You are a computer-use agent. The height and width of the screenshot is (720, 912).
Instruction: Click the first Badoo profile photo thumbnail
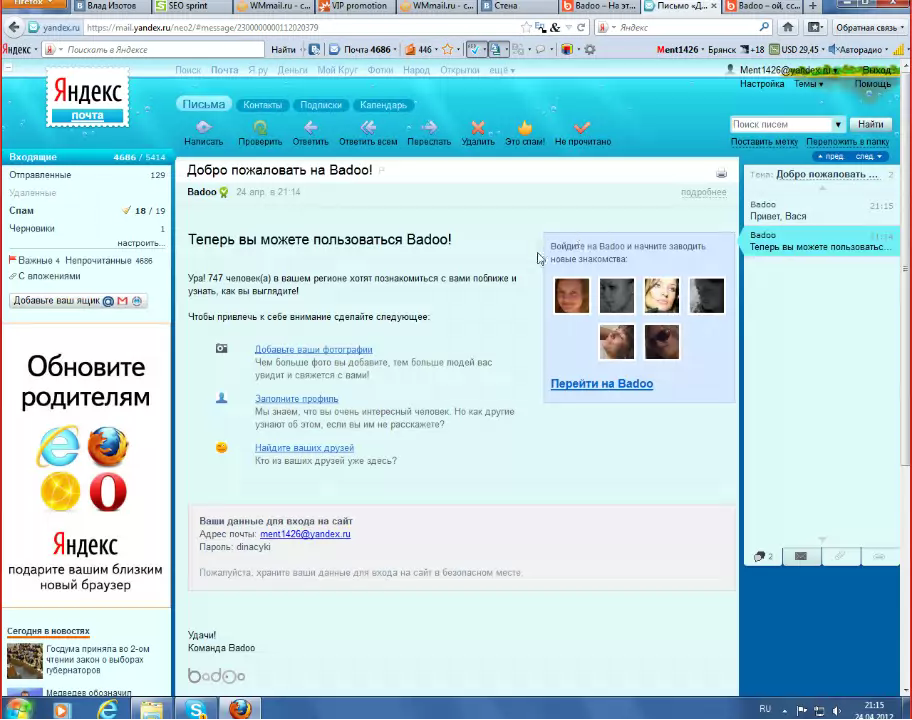click(571, 295)
